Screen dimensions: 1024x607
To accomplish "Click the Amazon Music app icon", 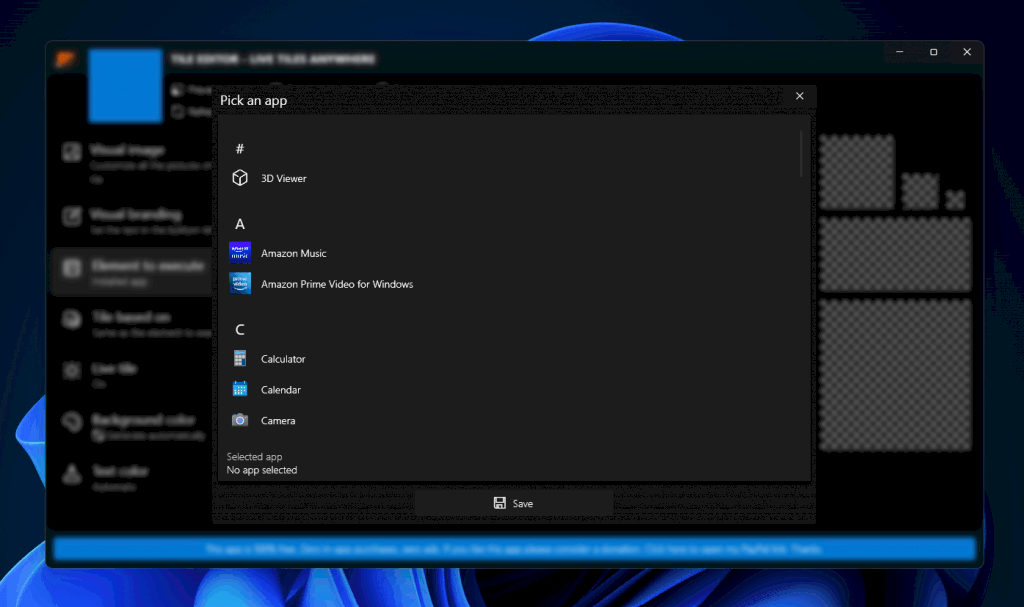I will point(240,253).
